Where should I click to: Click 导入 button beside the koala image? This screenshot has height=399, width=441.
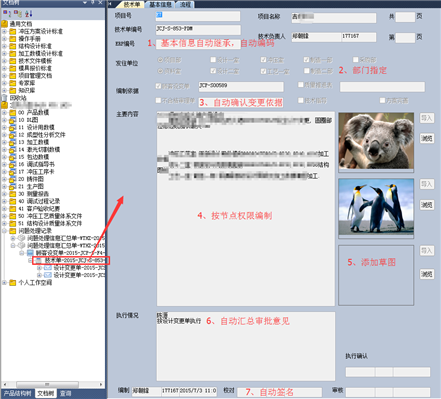[x=427, y=118]
